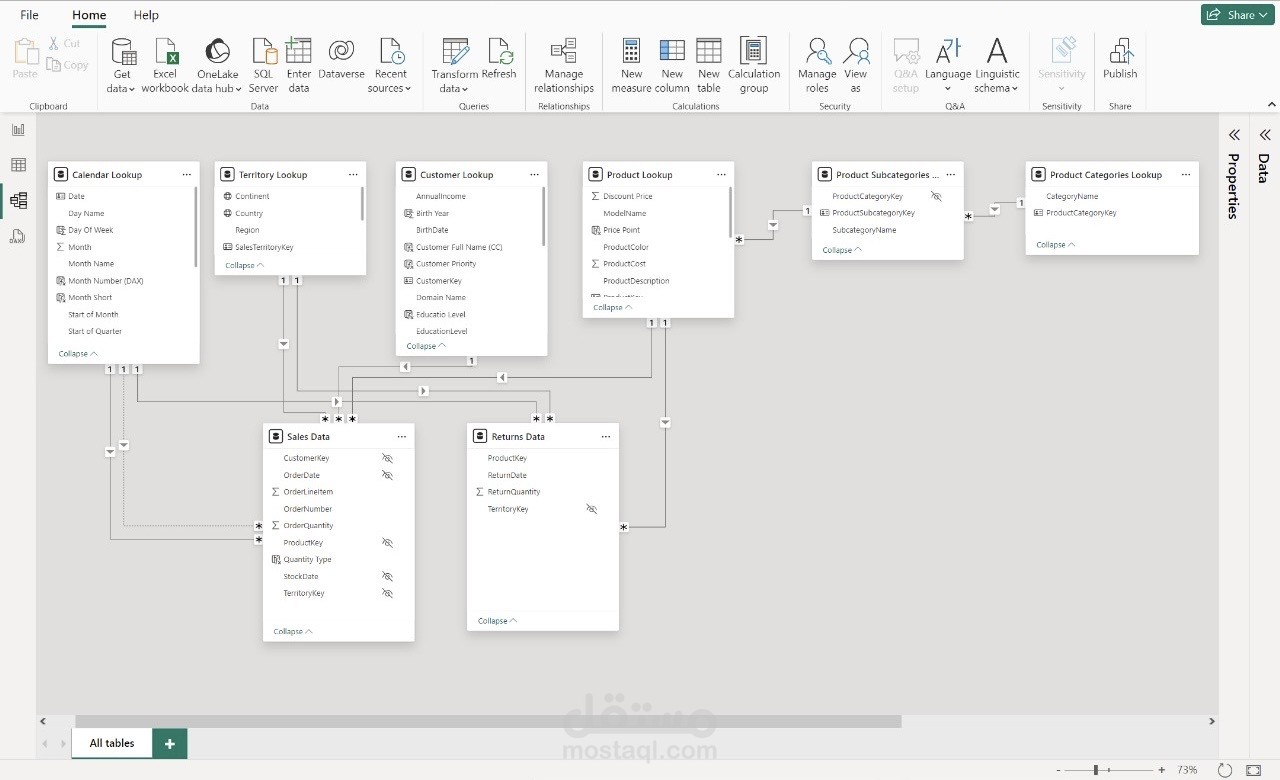Toggle visibility of TerritoryKey in Sales Data

(x=388, y=594)
